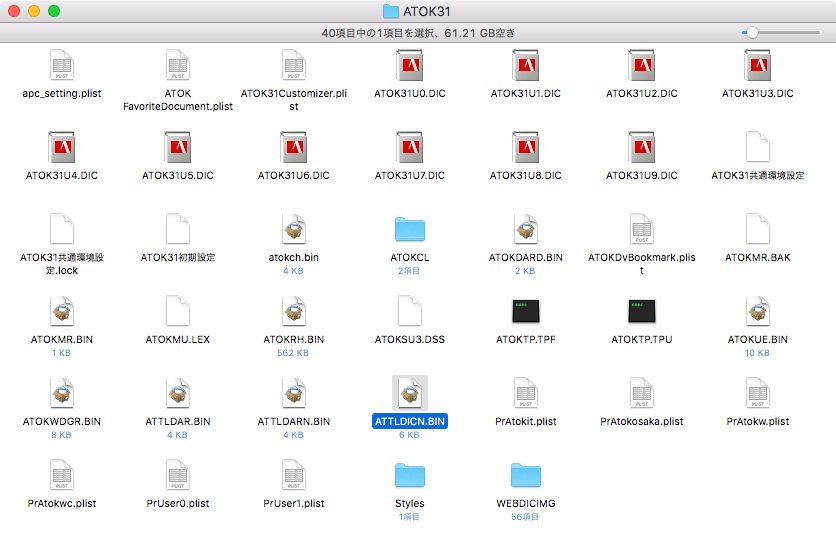Select the ATOK FavoriteDocument.plist icon
Viewport: 836px width, 555px height.
coord(178,65)
